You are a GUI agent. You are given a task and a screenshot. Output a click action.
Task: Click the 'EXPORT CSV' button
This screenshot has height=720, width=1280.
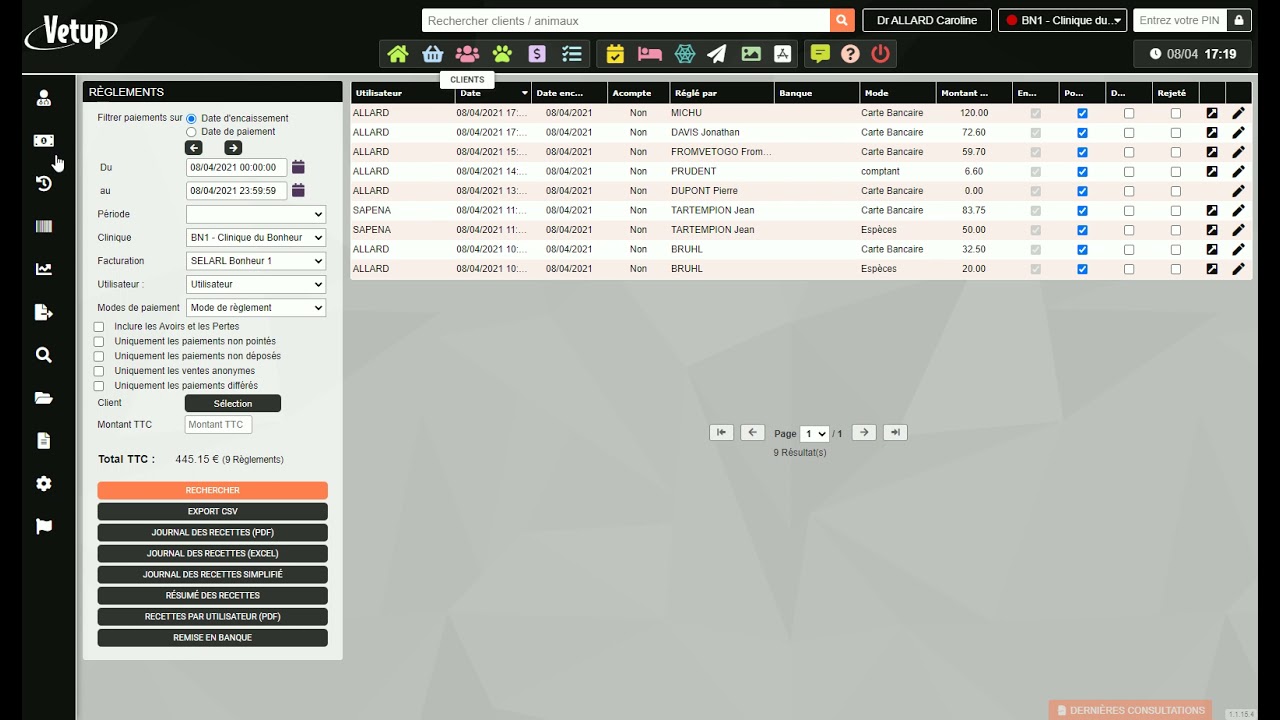point(212,512)
